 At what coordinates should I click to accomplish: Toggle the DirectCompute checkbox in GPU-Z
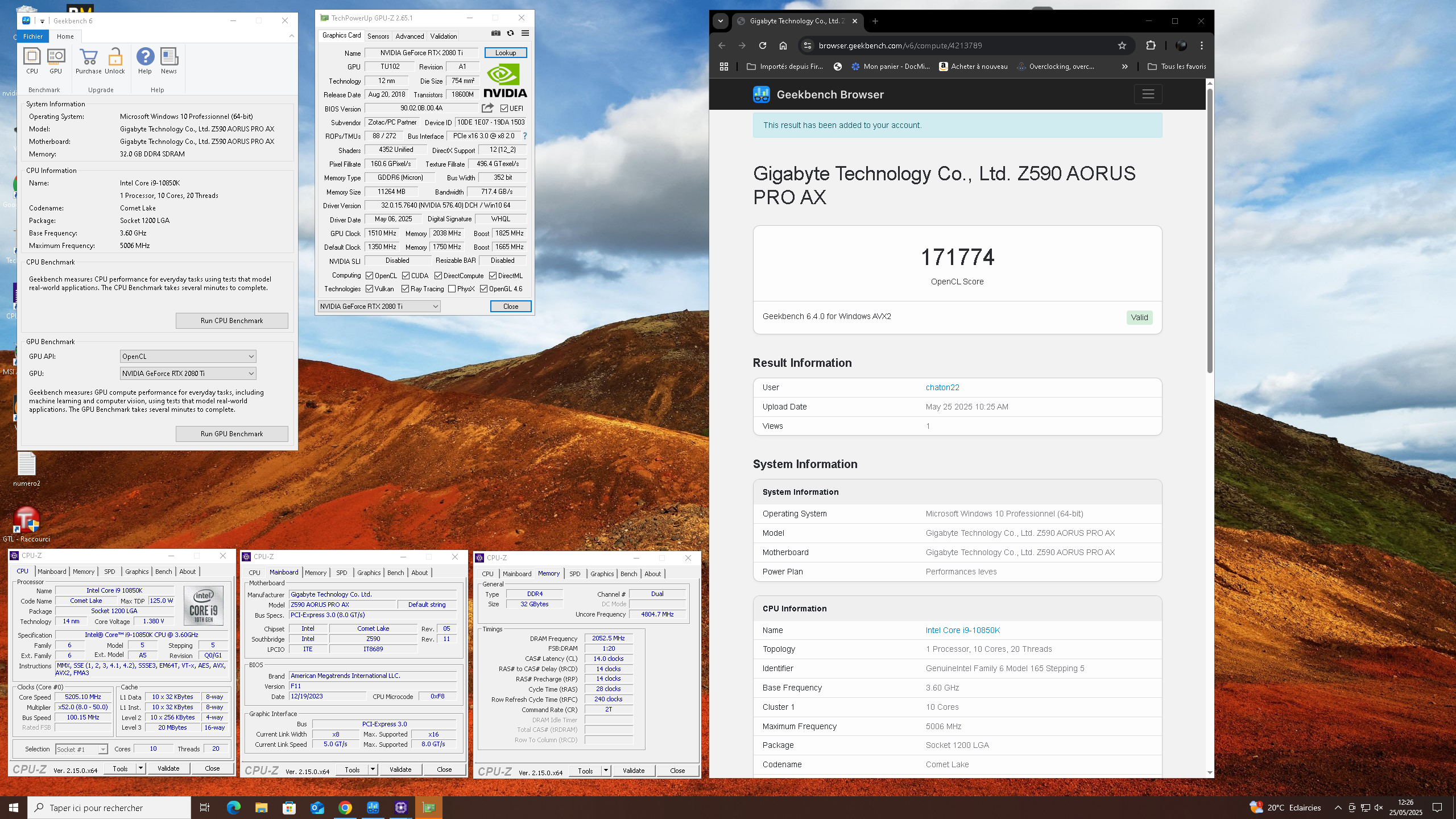pyautogui.click(x=439, y=276)
